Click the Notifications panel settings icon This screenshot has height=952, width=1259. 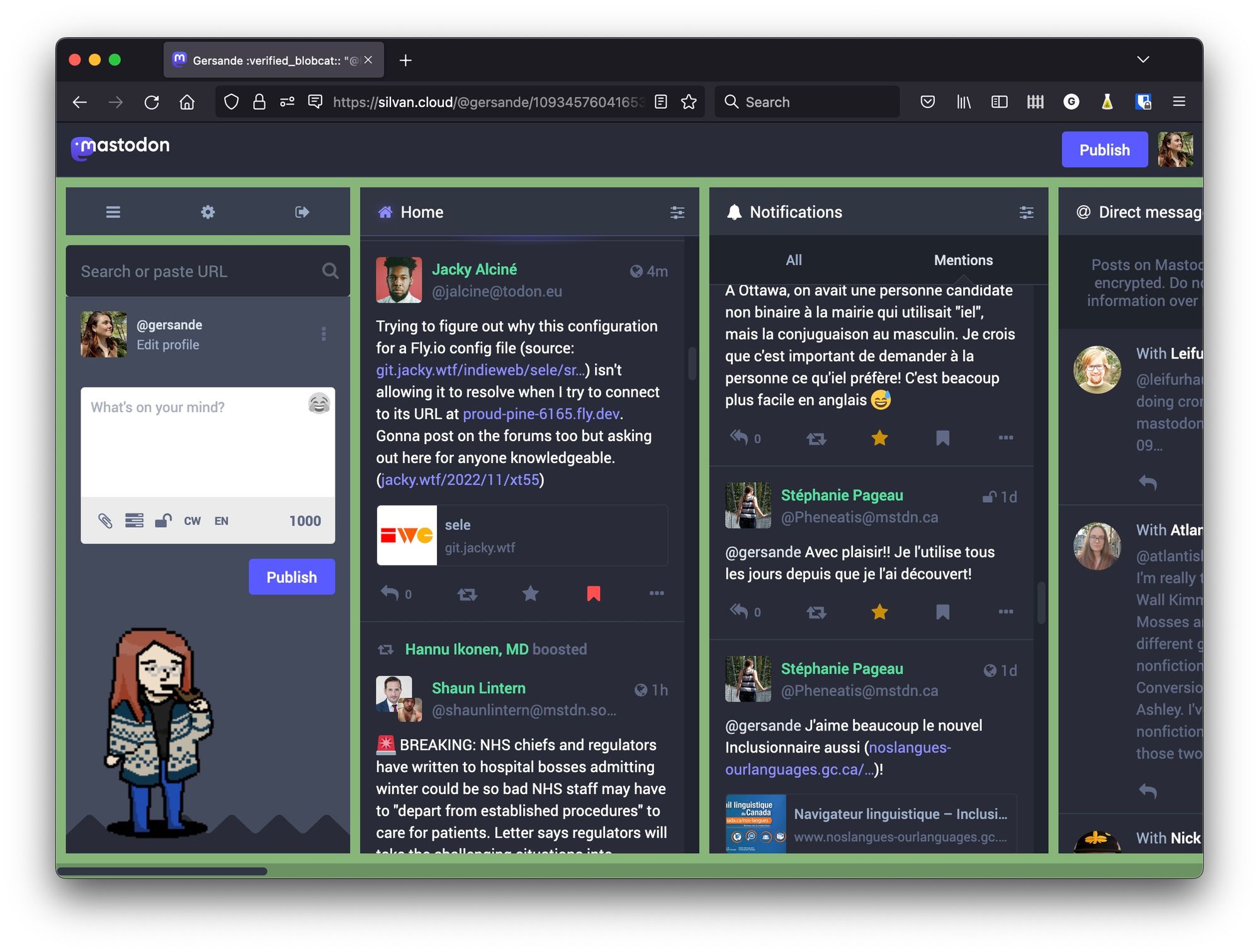point(1027,212)
